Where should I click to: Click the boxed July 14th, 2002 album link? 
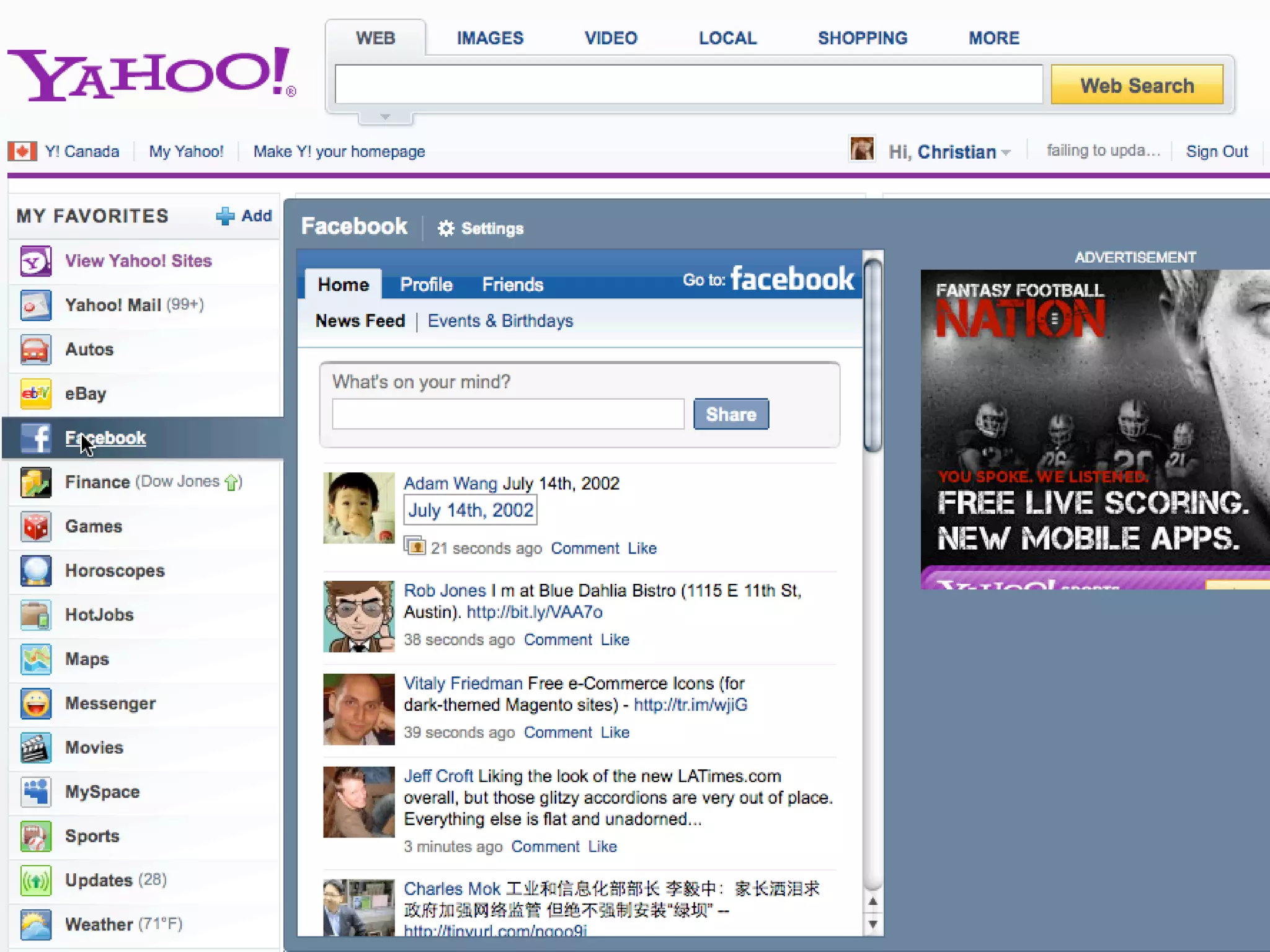click(x=470, y=511)
